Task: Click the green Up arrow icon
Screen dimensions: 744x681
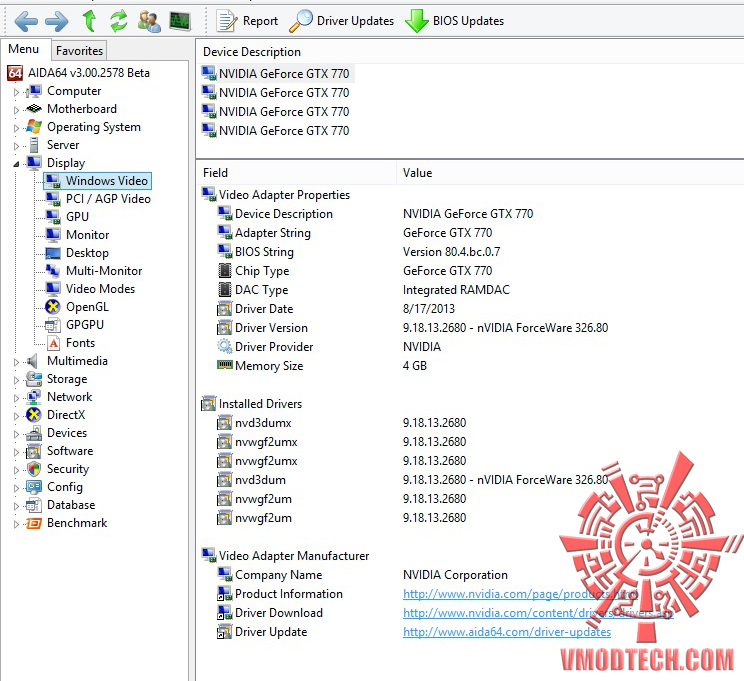Action: (89, 21)
